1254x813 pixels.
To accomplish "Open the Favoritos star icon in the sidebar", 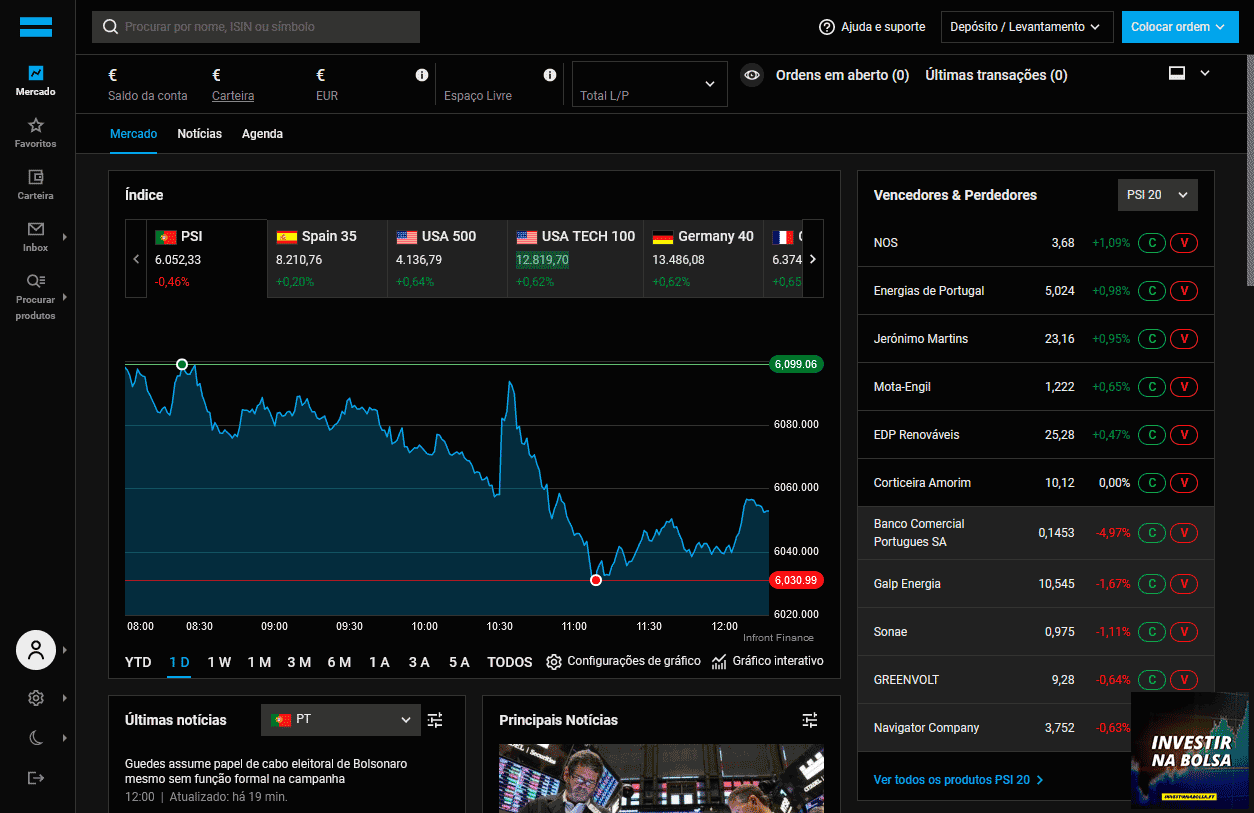I will [x=36, y=126].
